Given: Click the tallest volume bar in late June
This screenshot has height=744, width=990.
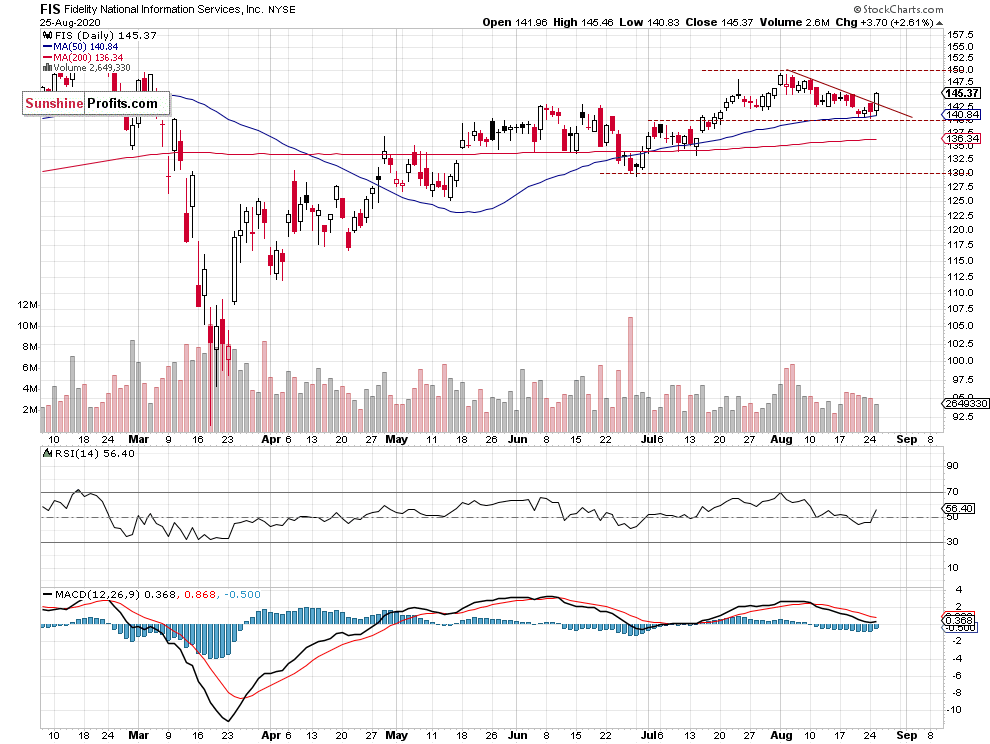Looking at the screenshot, I should (x=630, y=374).
